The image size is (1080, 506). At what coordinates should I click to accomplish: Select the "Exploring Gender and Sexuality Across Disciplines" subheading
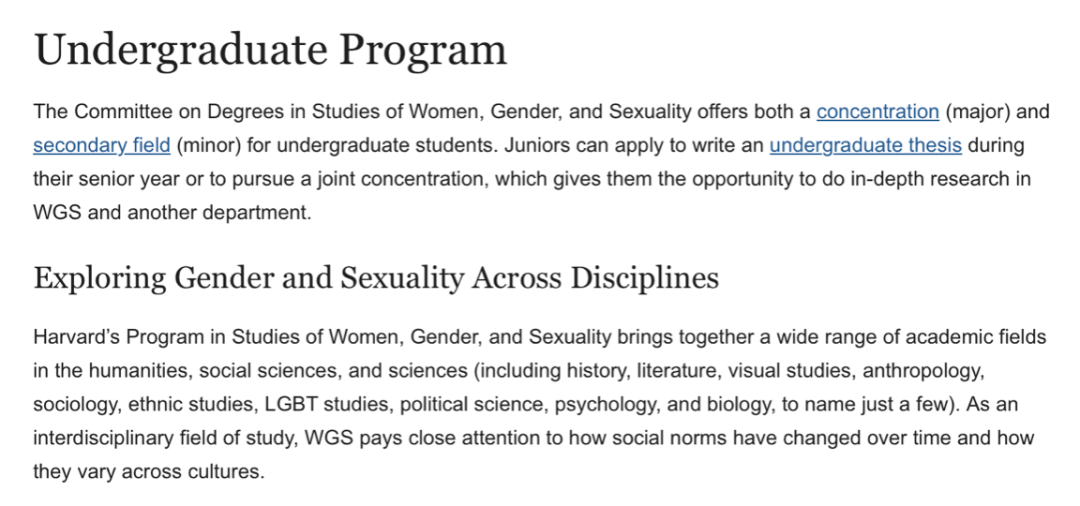coord(376,277)
